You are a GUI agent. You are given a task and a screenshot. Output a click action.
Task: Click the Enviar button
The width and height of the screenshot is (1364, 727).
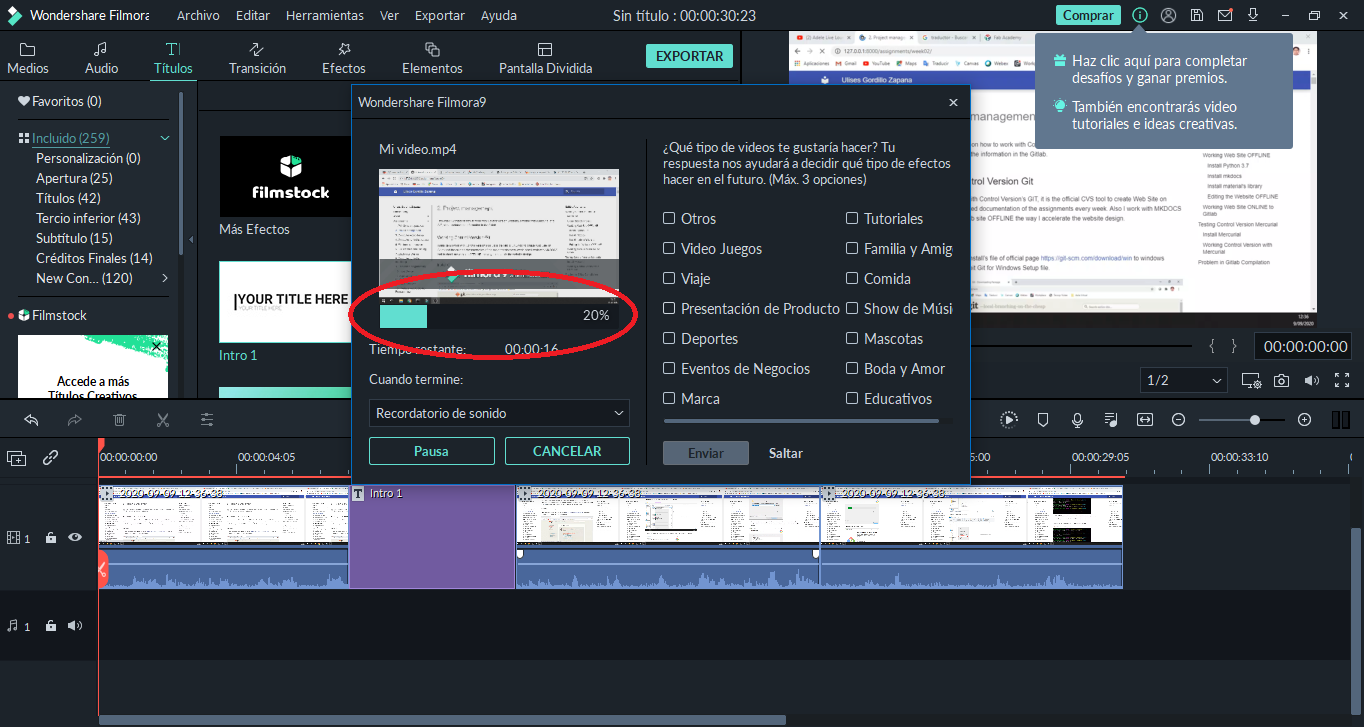706,453
